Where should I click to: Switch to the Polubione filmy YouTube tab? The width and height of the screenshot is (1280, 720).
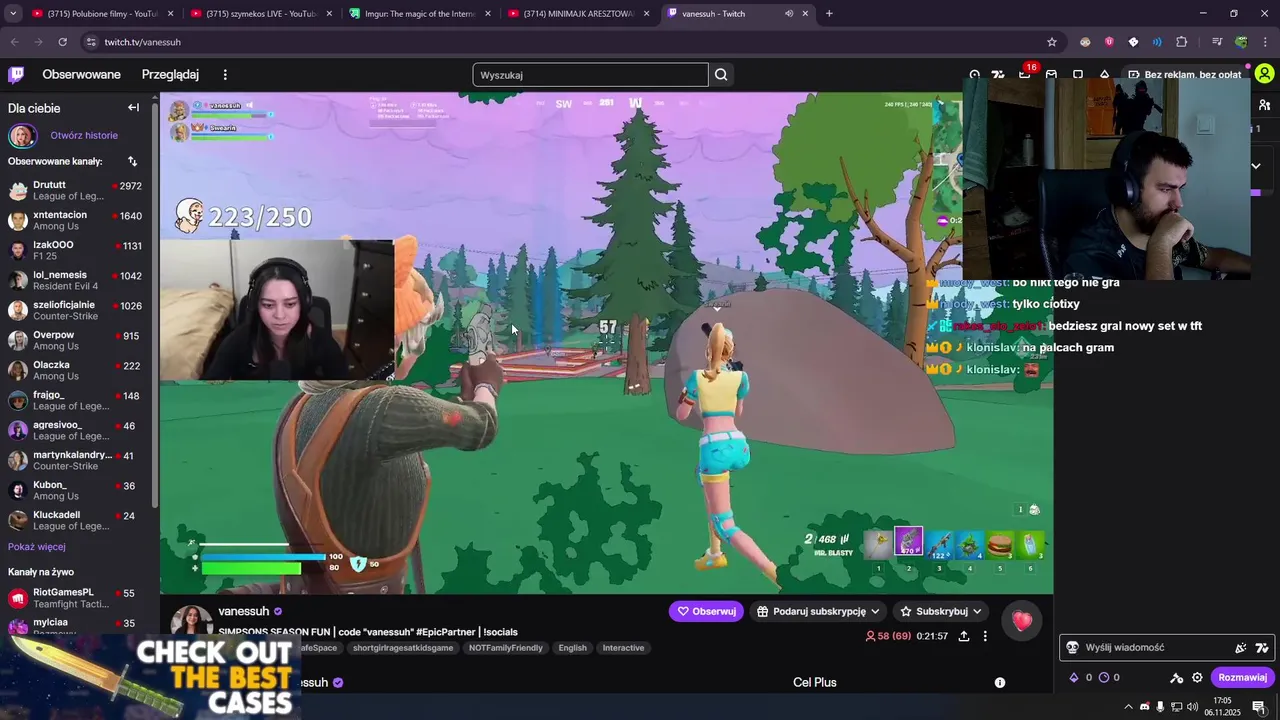pos(100,14)
